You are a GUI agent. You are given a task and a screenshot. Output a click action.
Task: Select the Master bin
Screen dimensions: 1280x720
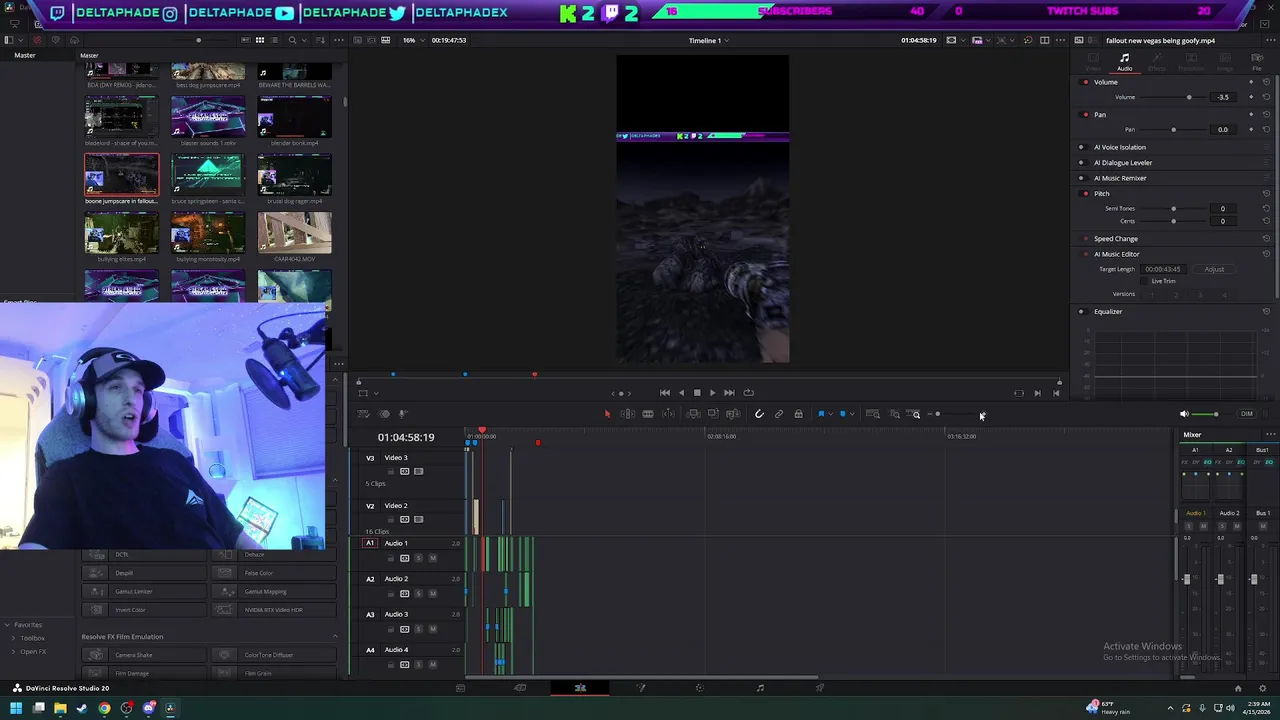[x=25, y=55]
